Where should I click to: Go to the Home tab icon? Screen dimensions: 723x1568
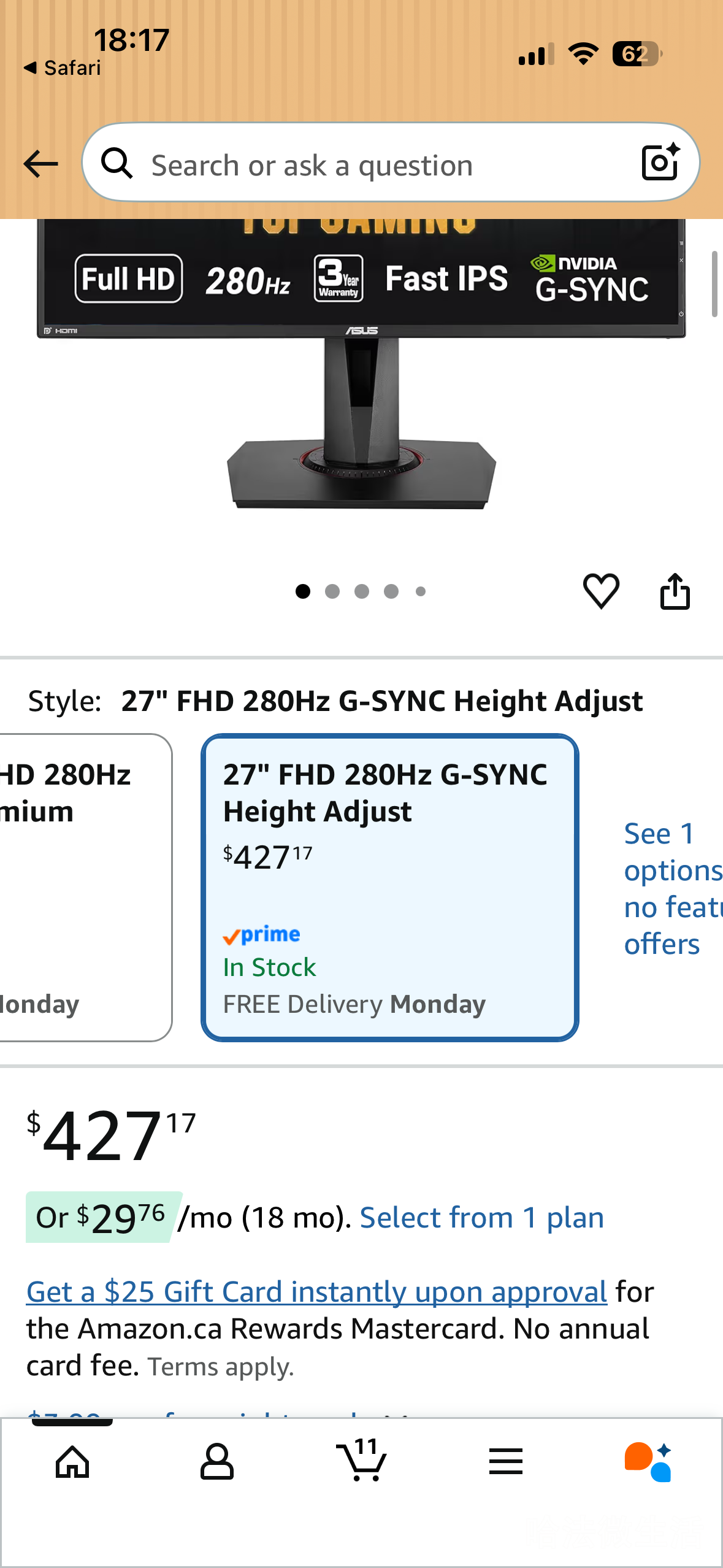coord(72,1461)
